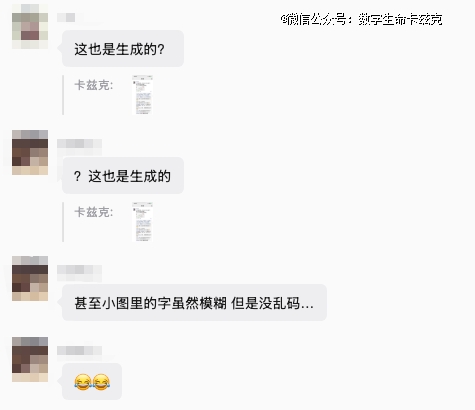This screenshot has height=410, width=475.
Task: Select the message bubble "这也是生成的?"
Action: 123,49
